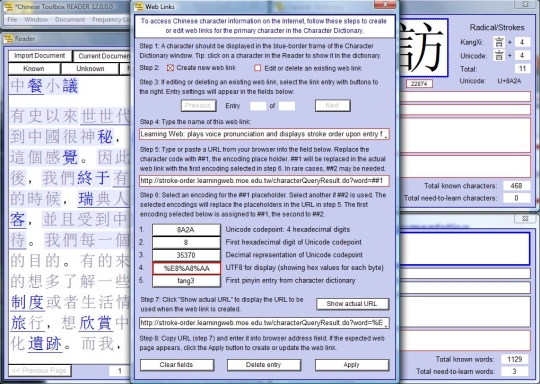540x384 pixels.
Task: Click the Unicode radical 言 box
Action: pyautogui.click(x=499, y=55)
